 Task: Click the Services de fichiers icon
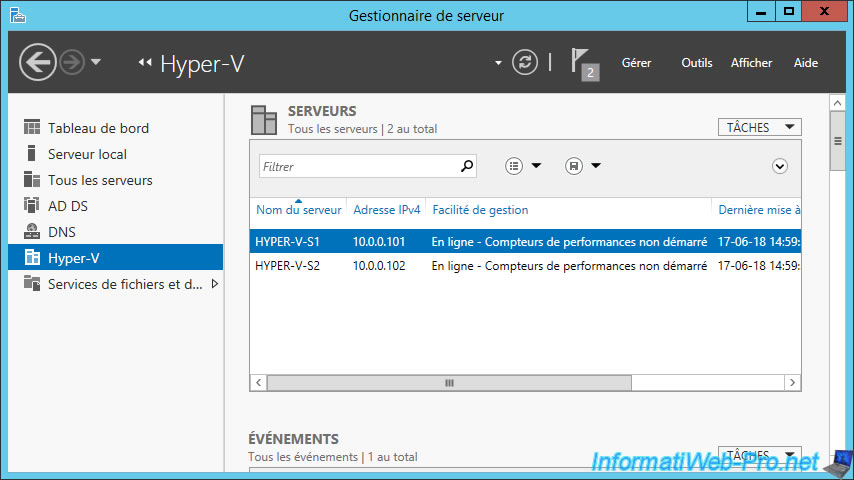tap(32, 283)
